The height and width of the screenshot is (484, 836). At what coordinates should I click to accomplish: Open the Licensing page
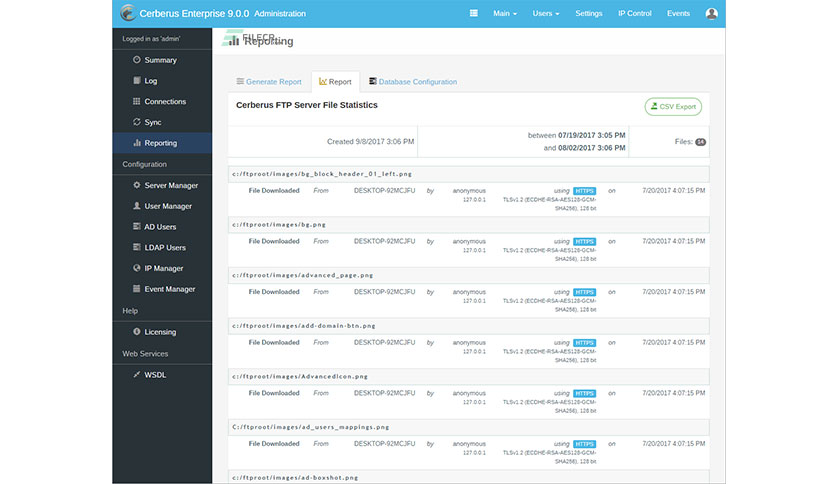tap(162, 332)
